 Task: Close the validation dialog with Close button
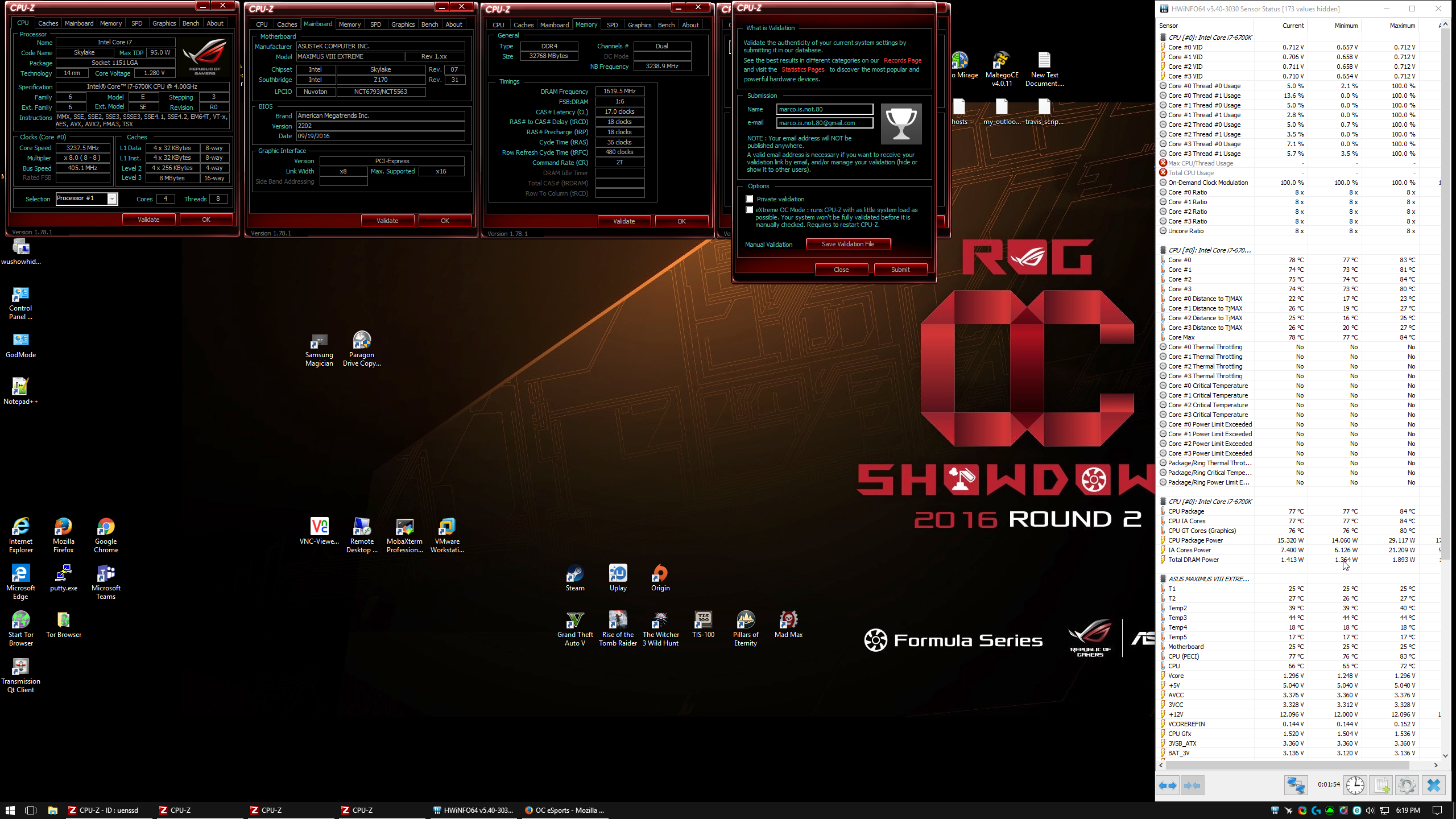tap(841, 270)
